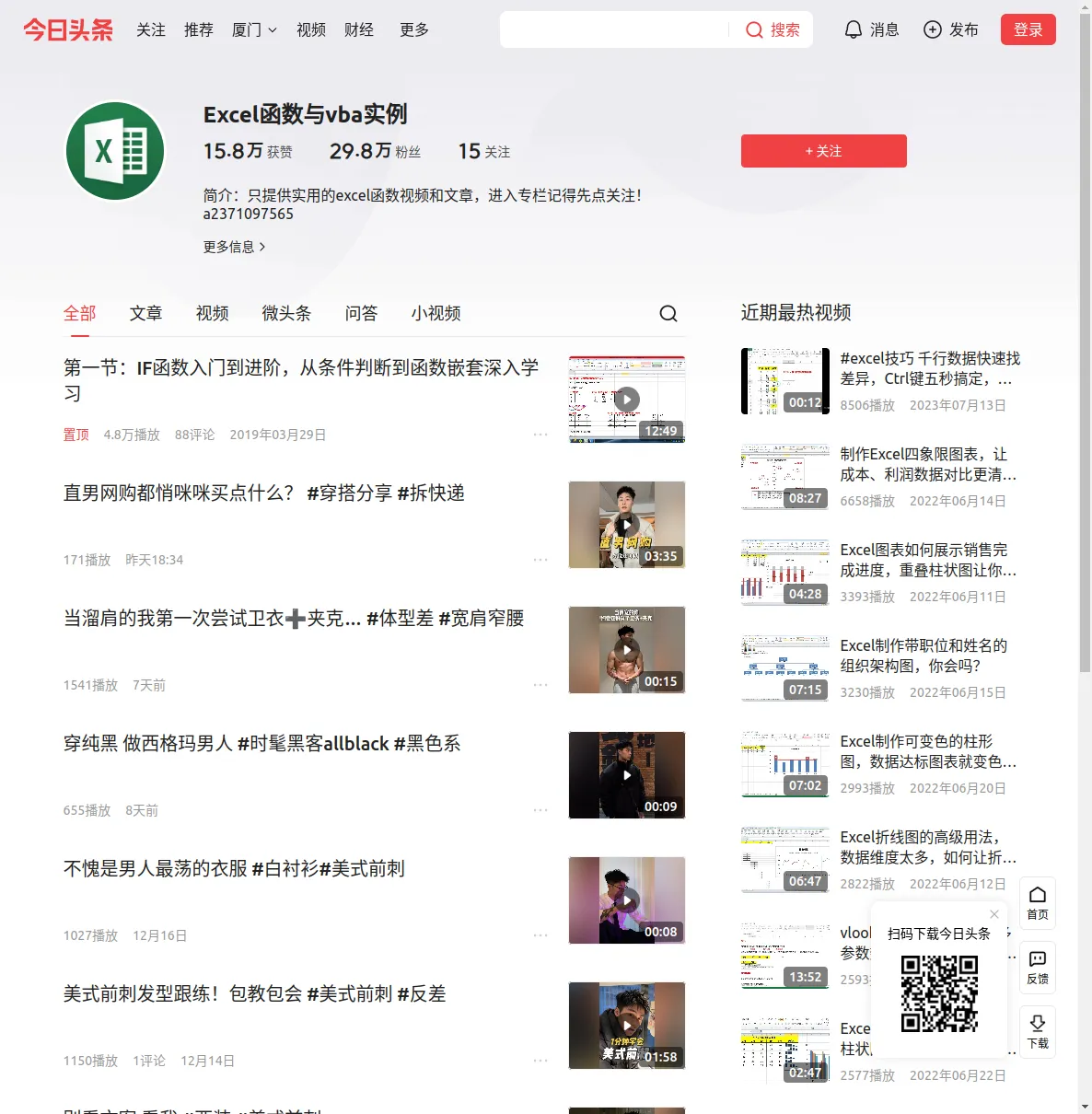Switch to the 问答 tab
Image resolution: width=1092 pixels, height=1114 pixels.
[361, 313]
